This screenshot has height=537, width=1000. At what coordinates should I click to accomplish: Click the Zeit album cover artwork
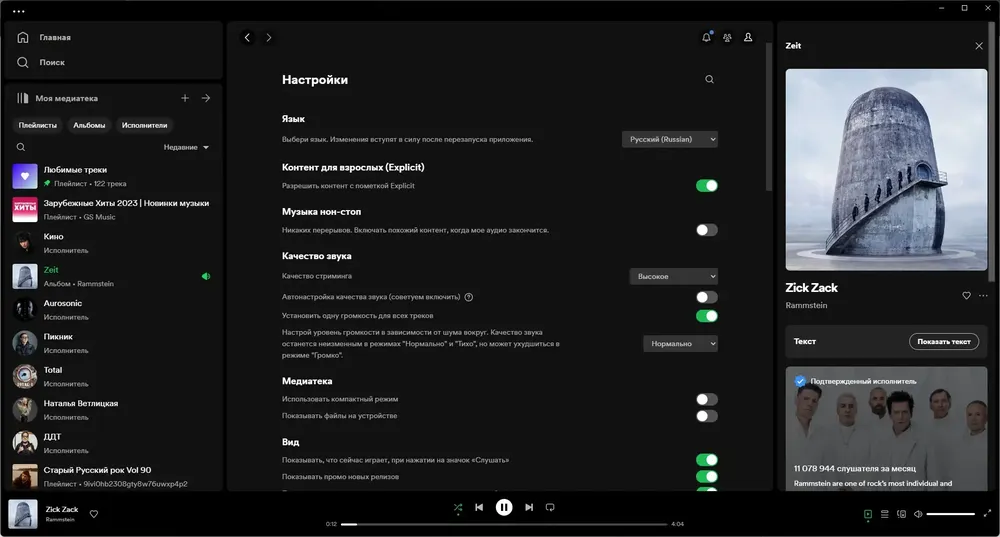coord(886,170)
